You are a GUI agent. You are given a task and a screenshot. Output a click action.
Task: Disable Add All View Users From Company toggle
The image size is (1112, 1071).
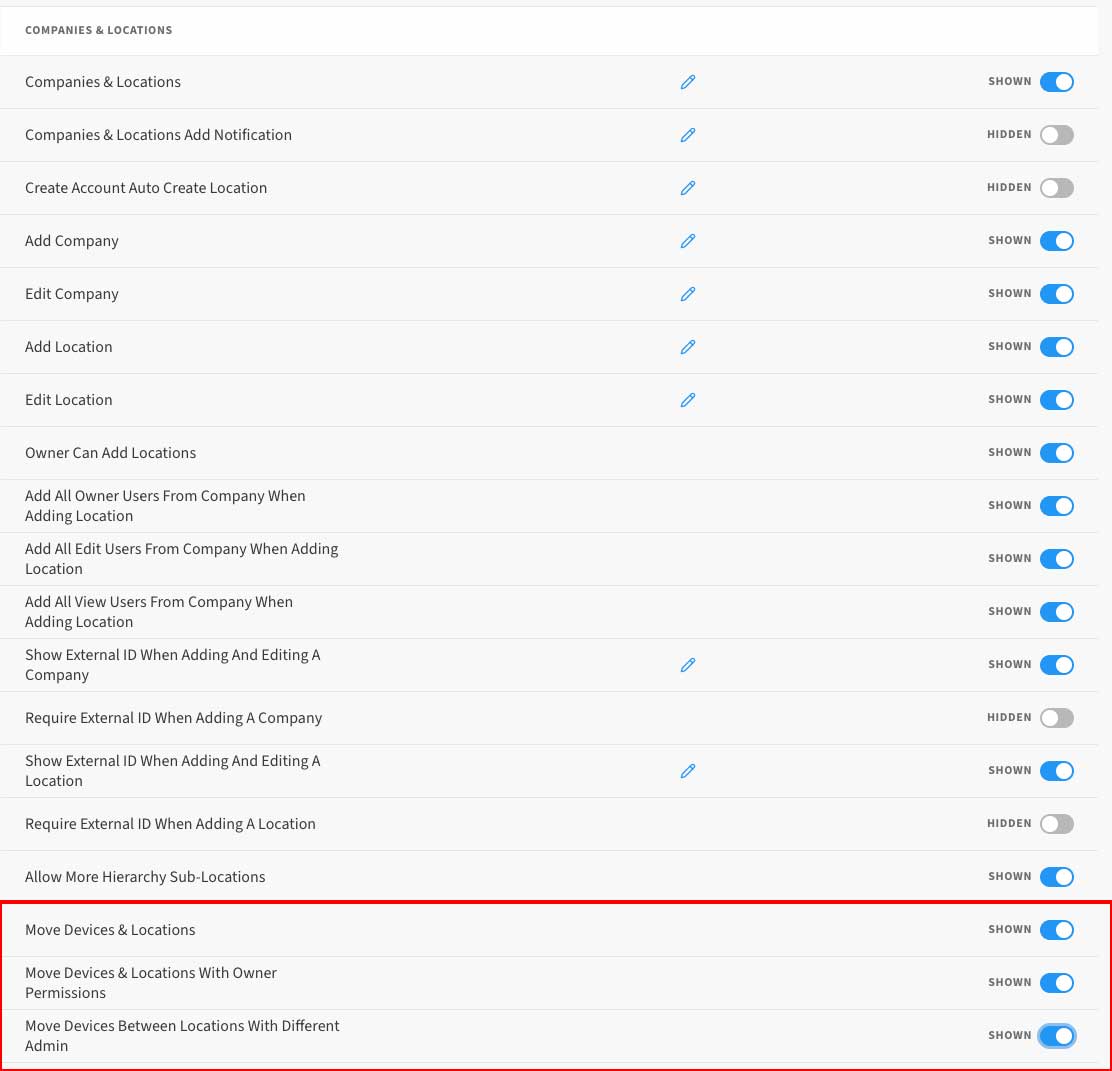coord(1056,612)
